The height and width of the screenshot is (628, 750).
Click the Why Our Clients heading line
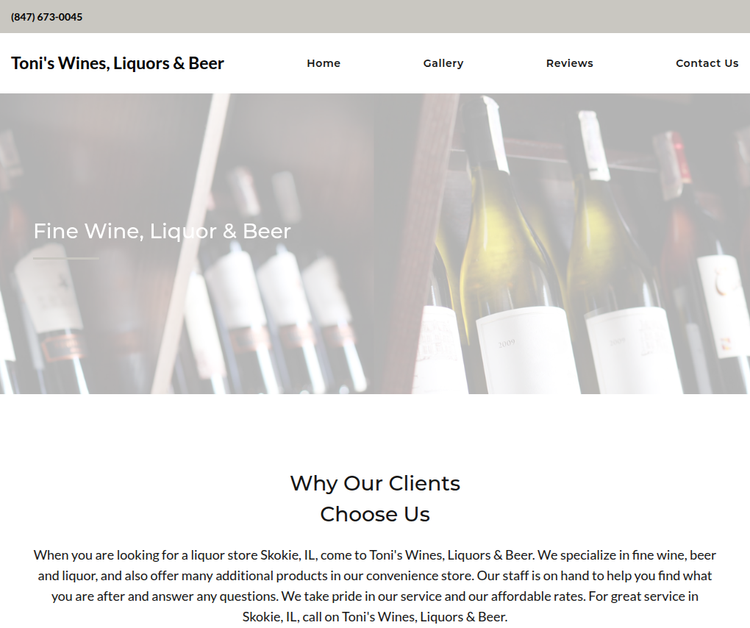tap(375, 483)
